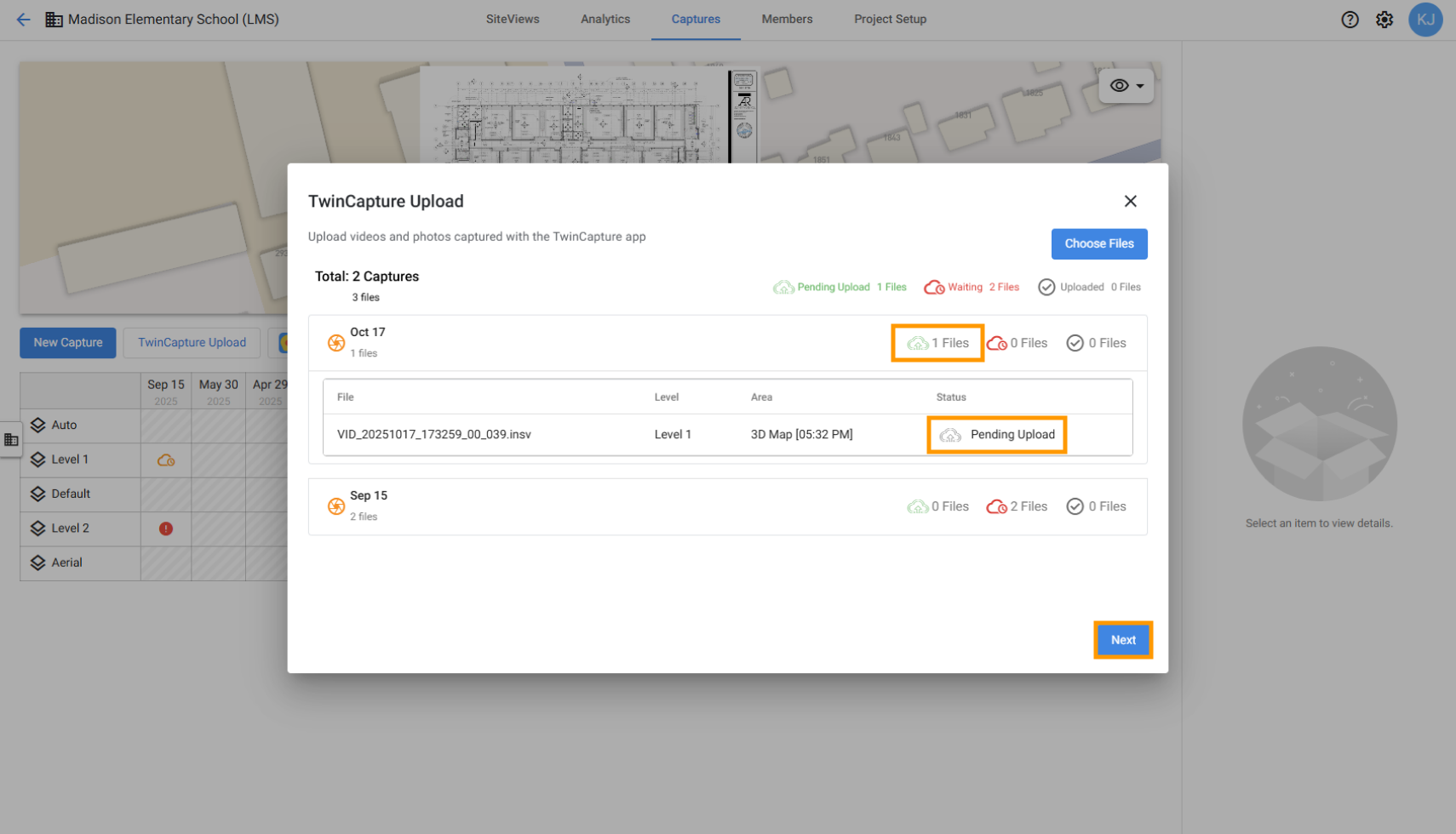
Task: Click the Sep 15 capture camera icon
Action: click(x=336, y=506)
